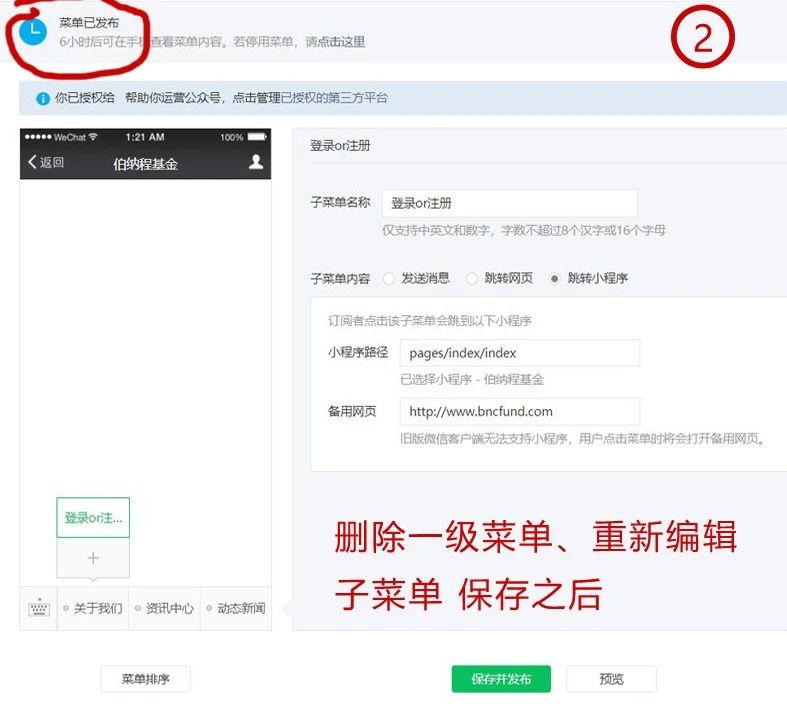The width and height of the screenshot is (787, 712).
Task: Open the 资讯中心 menu in preview
Action: 165,608
